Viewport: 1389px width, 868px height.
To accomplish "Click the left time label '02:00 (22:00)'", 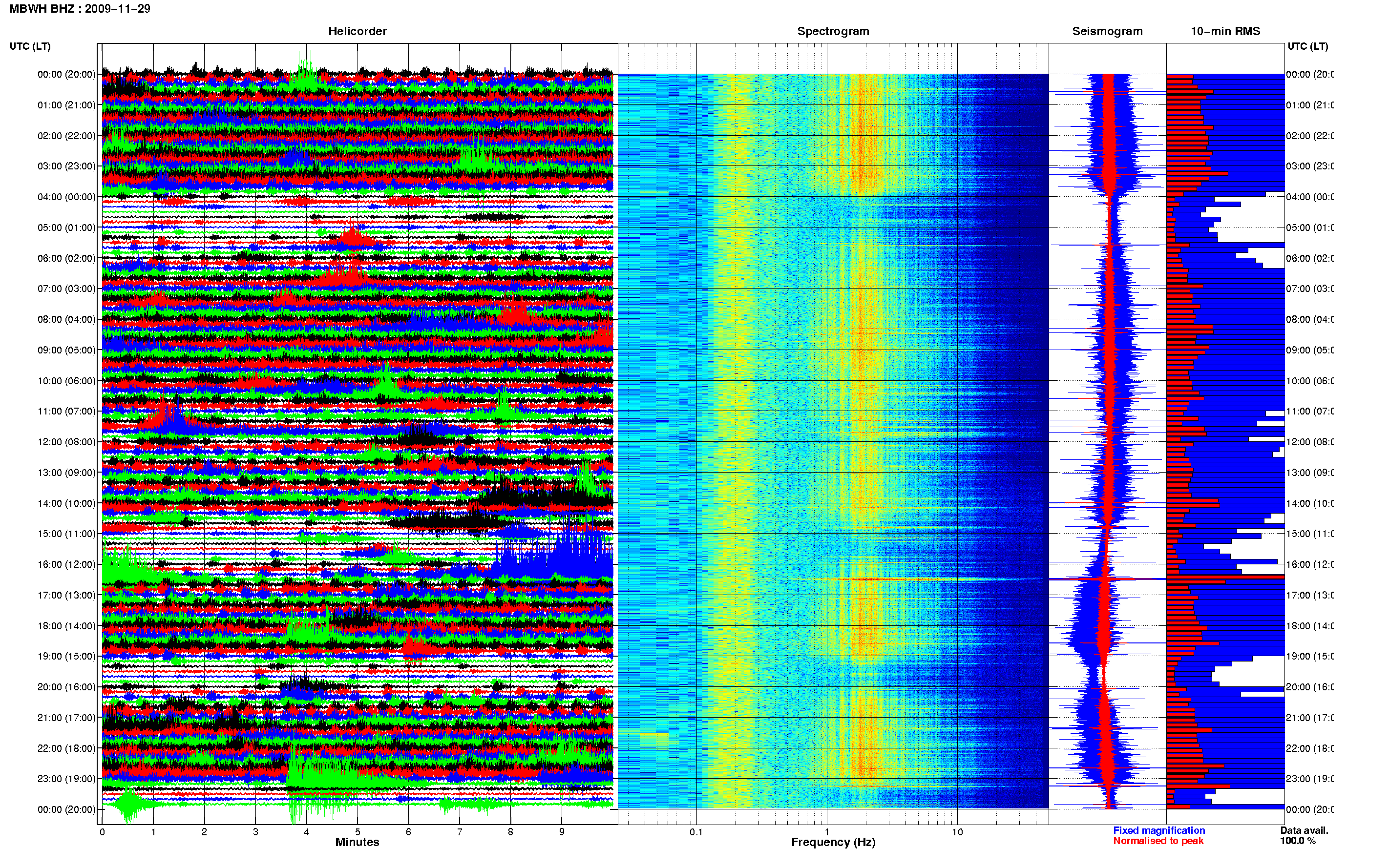I will (x=66, y=136).
